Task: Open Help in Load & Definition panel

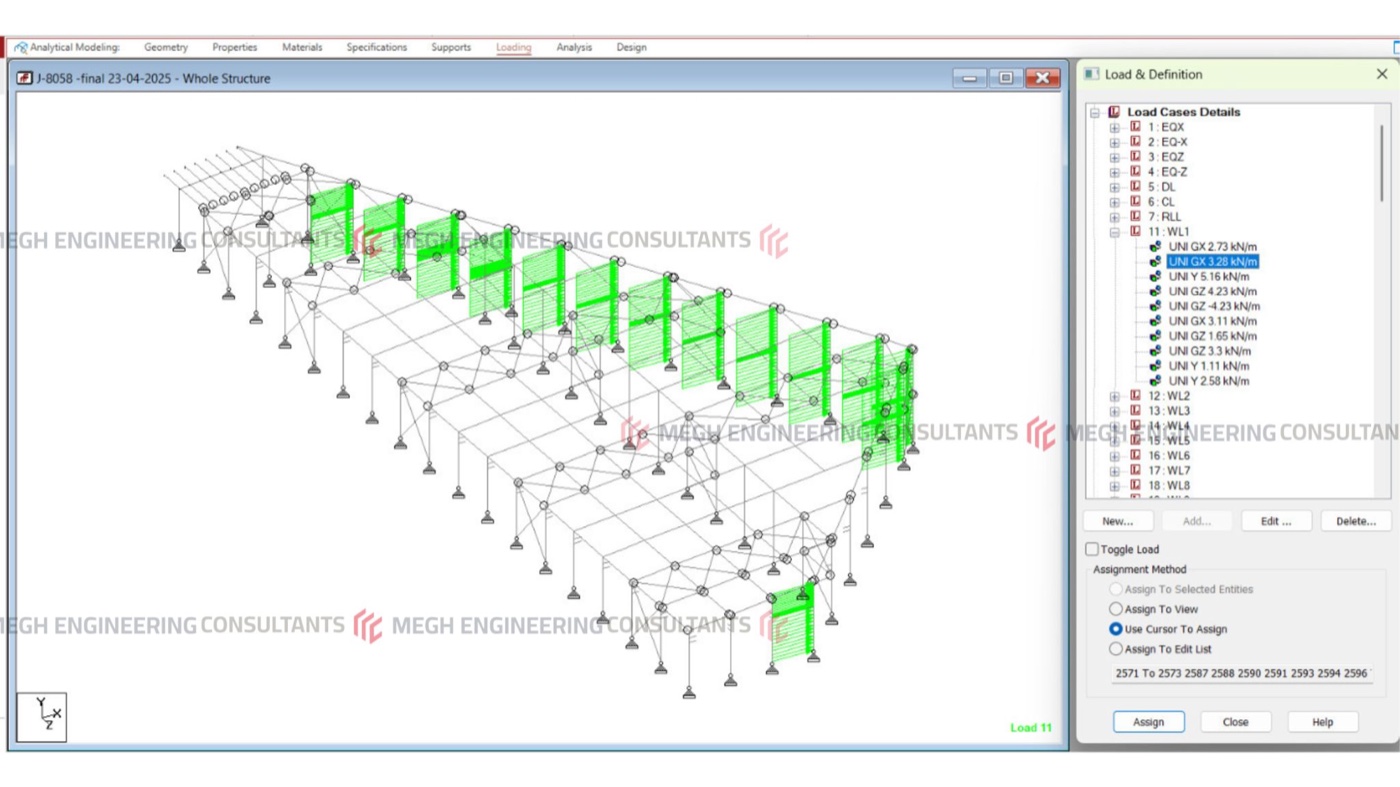Action: (x=1323, y=722)
